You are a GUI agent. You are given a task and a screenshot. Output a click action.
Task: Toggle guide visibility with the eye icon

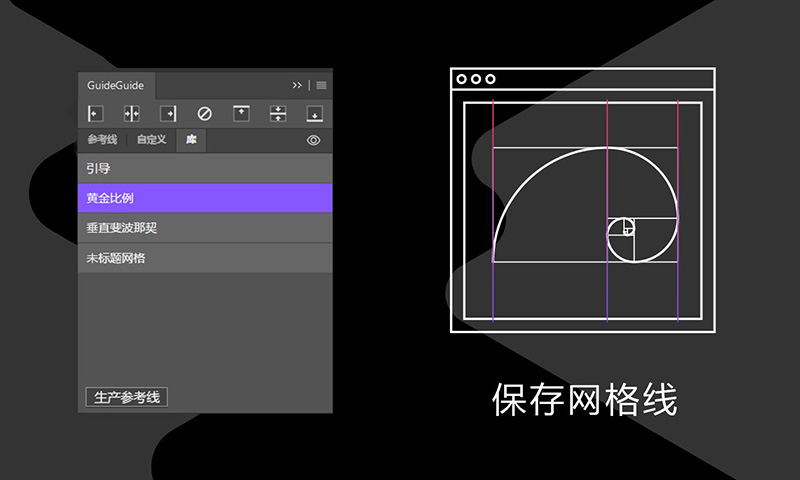[x=314, y=140]
